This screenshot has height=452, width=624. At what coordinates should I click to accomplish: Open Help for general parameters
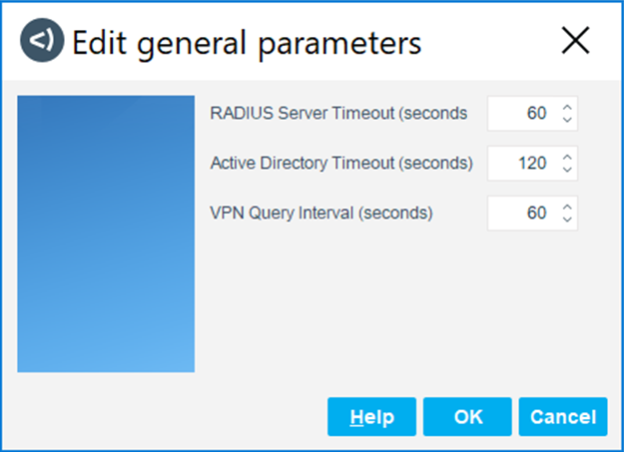pyautogui.click(x=371, y=417)
